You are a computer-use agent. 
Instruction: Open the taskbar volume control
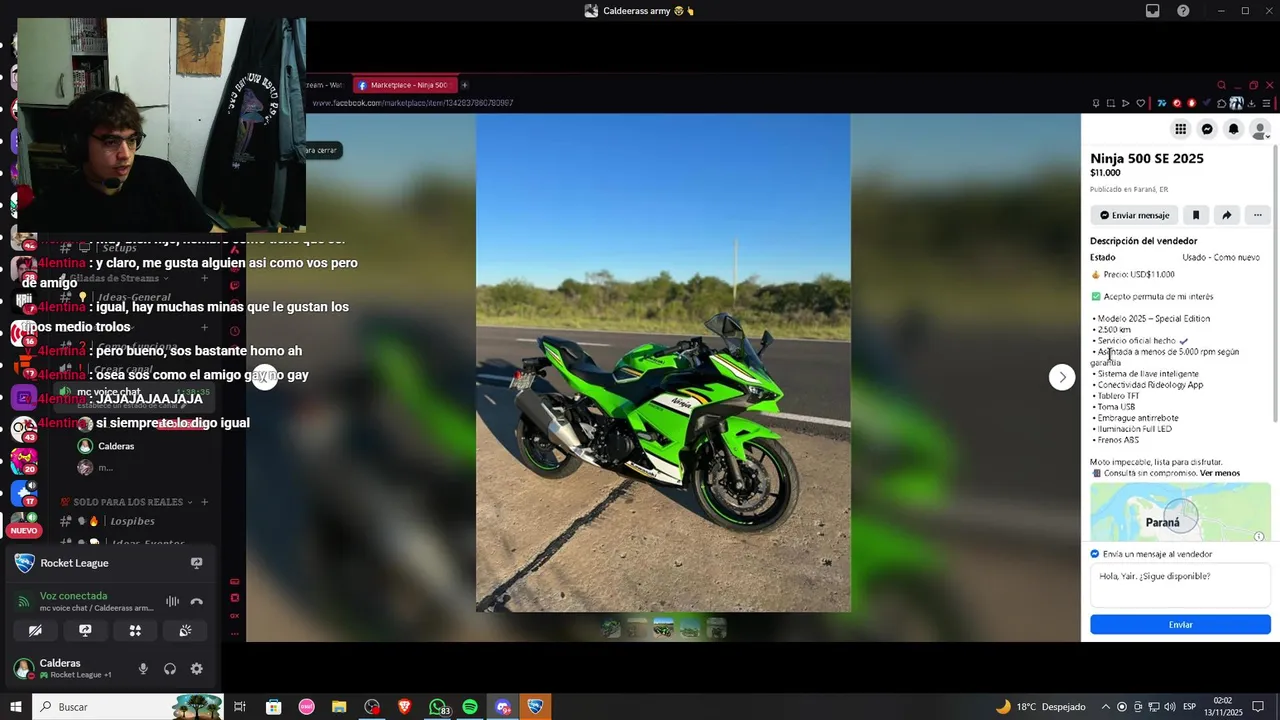[x=1171, y=707]
